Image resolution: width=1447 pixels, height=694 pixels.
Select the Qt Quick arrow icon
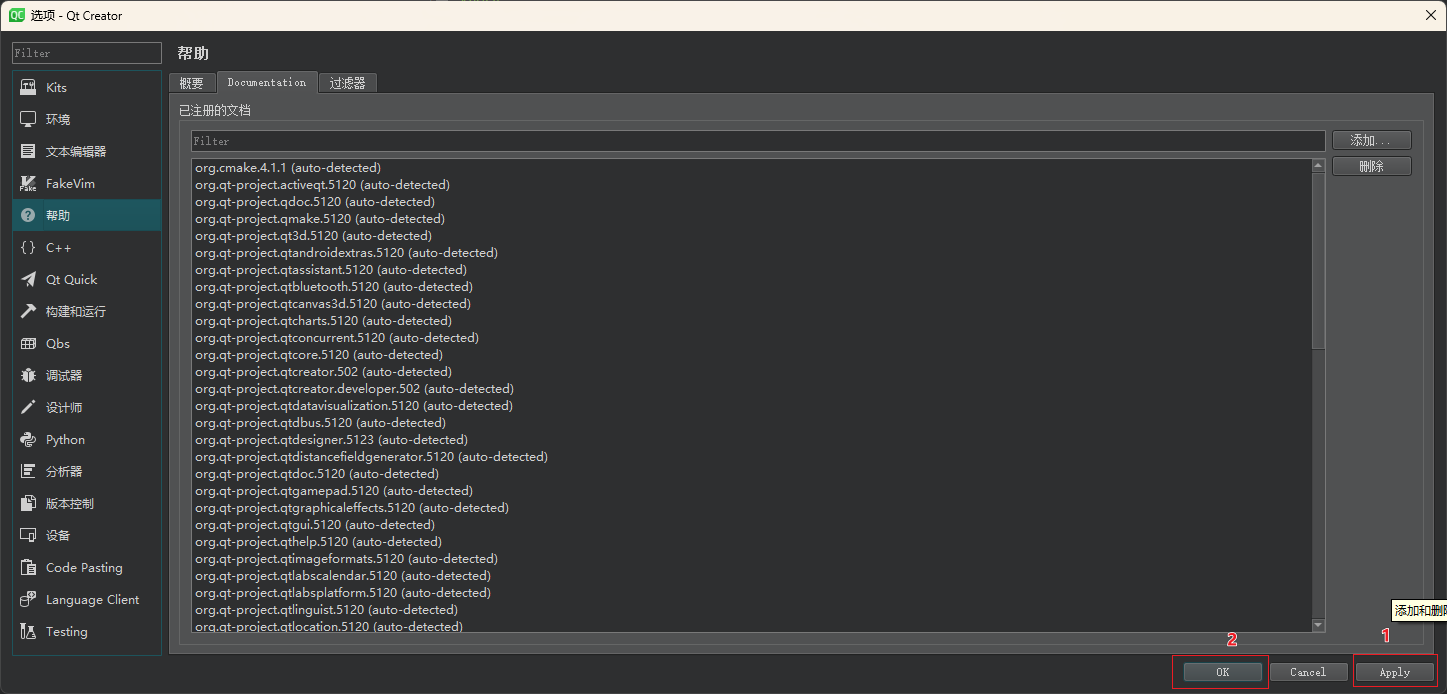pos(28,280)
